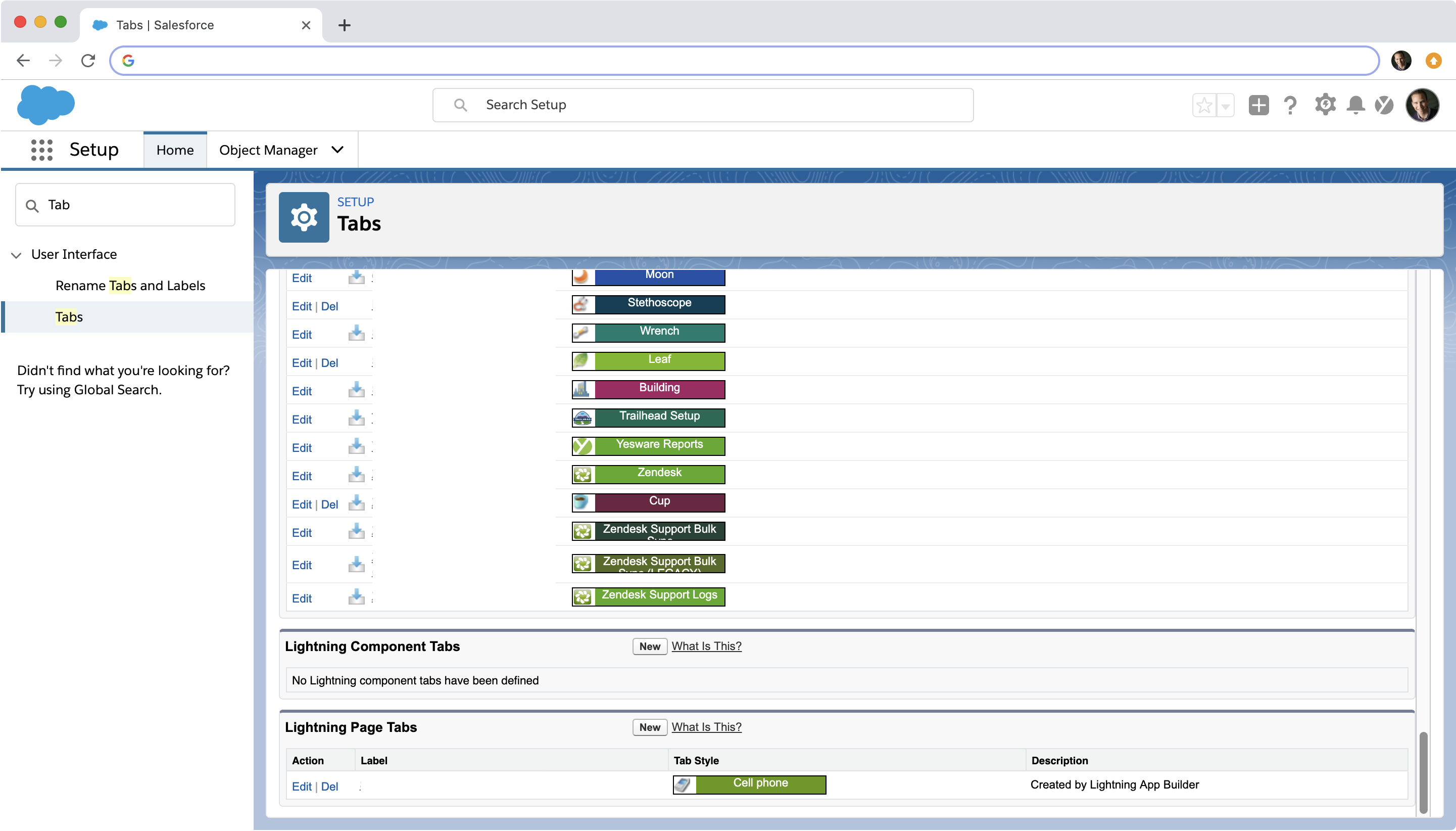Click the Leaf tab style swatch
This screenshot has width=1456, height=831.
[x=649, y=361]
